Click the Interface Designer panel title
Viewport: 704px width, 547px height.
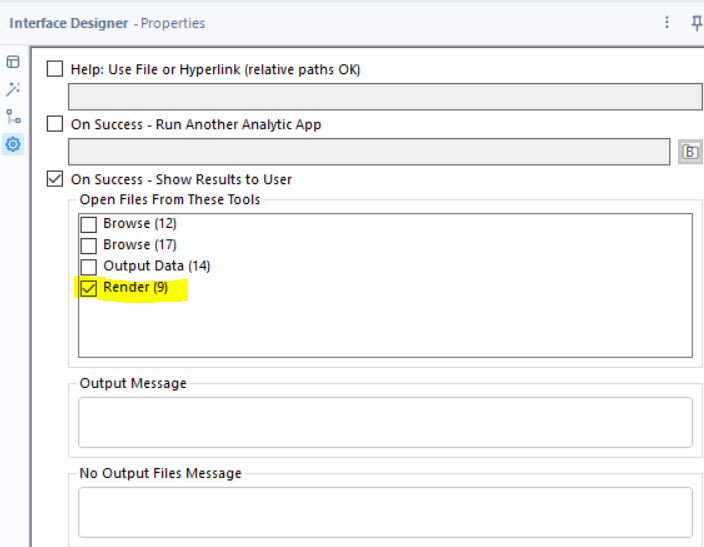[68, 22]
